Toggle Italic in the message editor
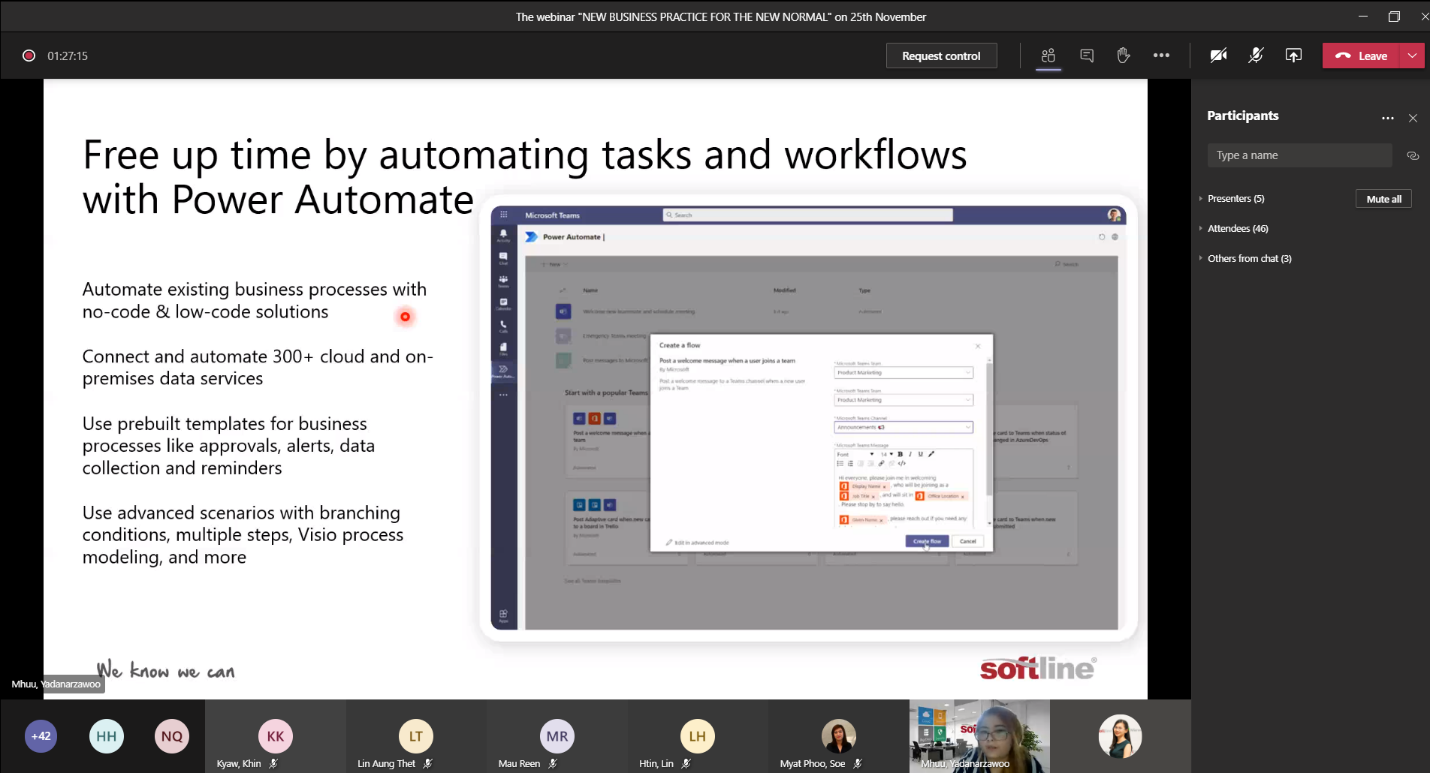The width and height of the screenshot is (1430, 773). pyautogui.click(x=910, y=454)
